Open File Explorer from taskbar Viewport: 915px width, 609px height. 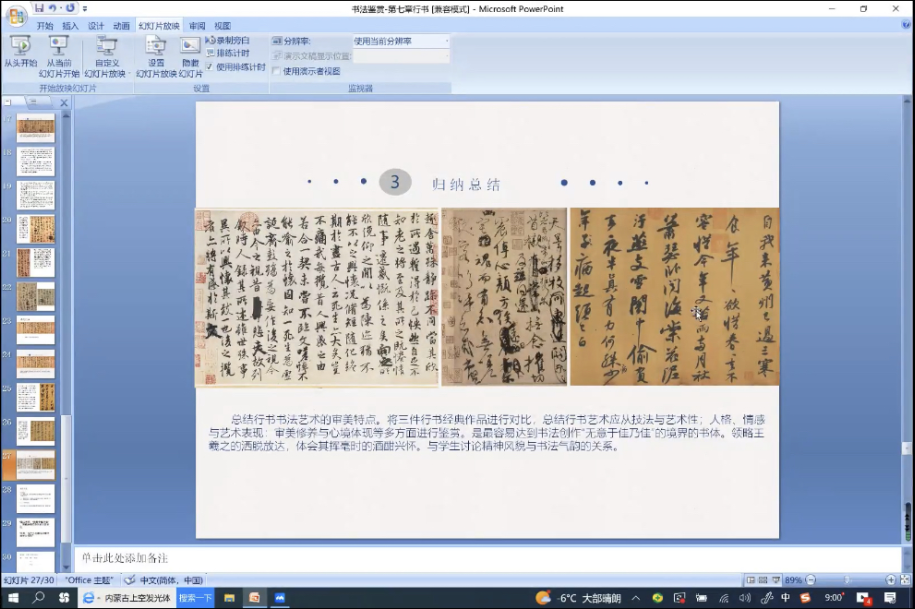point(229,598)
